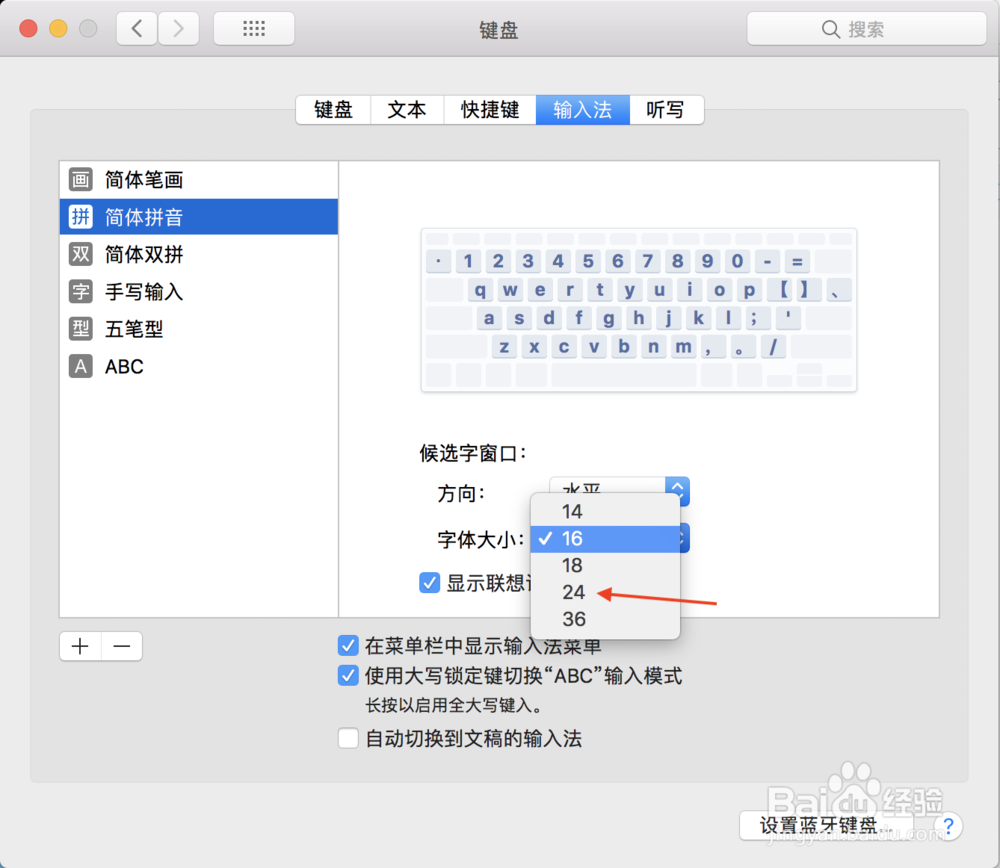The width and height of the screenshot is (1000, 868).
Task: Close the window with red button
Action: (29, 29)
